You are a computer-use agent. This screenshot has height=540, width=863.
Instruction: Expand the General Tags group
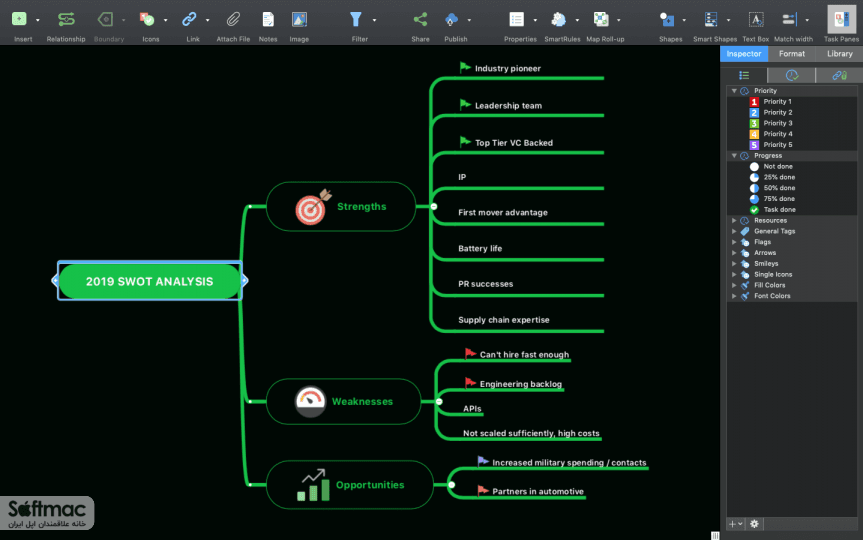pyautogui.click(x=734, y=231)
